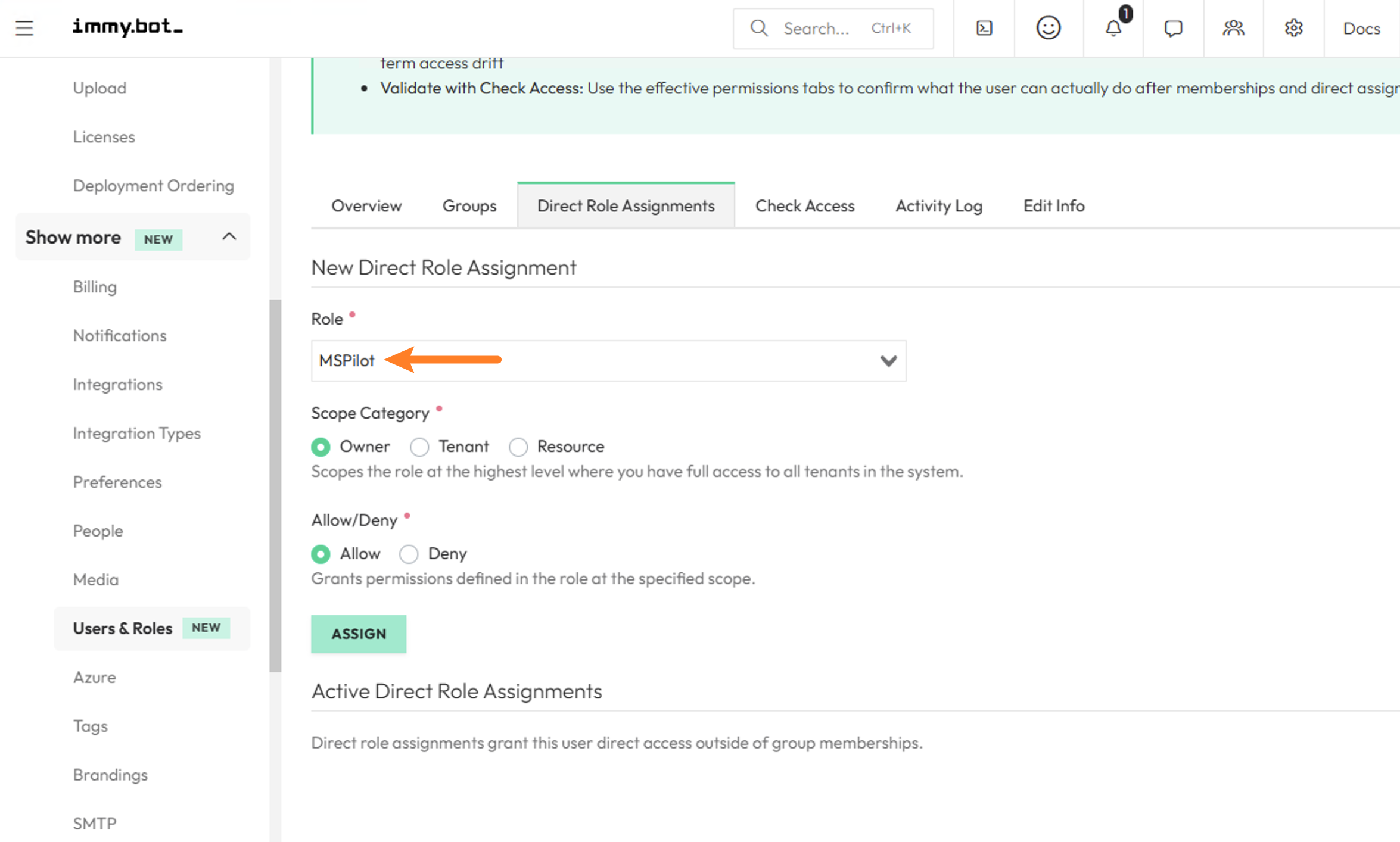Select the Resource scope category
Viewport: 1400px width, 842px height.
518,447
